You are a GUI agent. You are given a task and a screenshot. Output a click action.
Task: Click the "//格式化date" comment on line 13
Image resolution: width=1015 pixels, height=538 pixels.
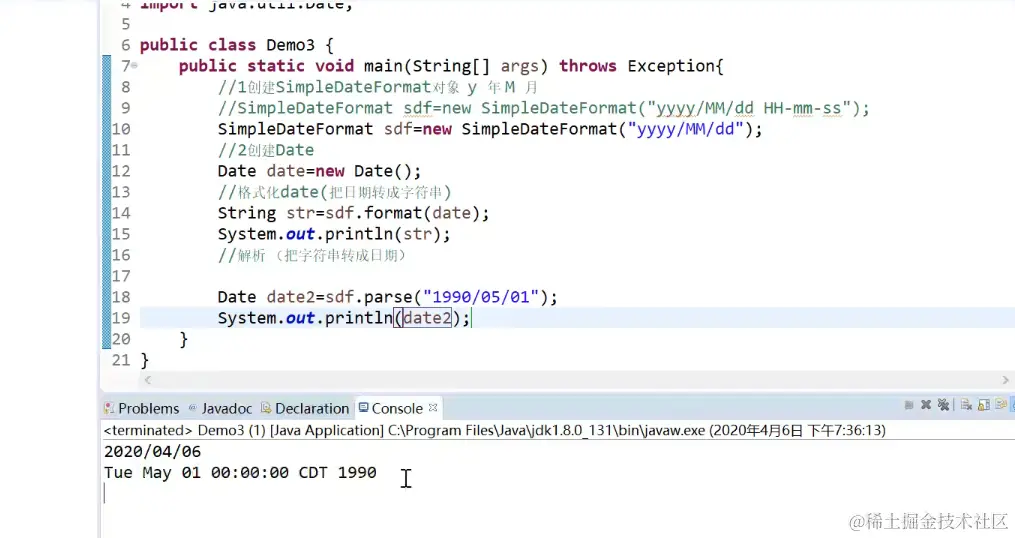click(334, 192)
